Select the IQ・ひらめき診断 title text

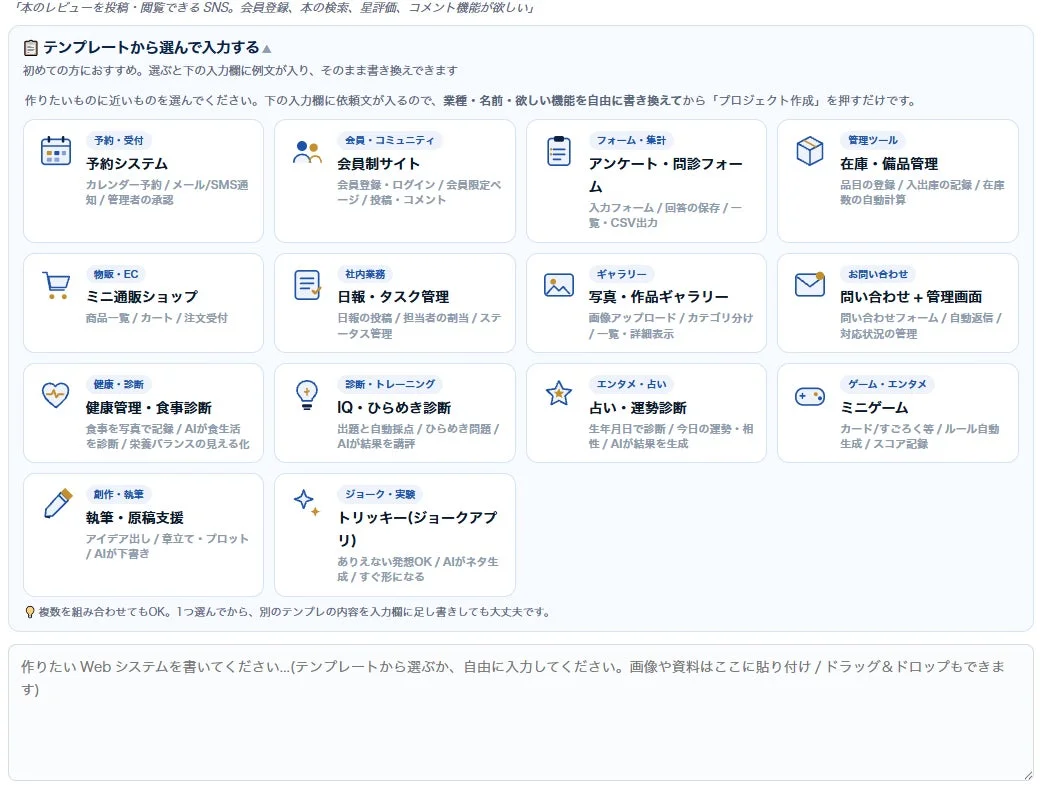tap(394, 407)
